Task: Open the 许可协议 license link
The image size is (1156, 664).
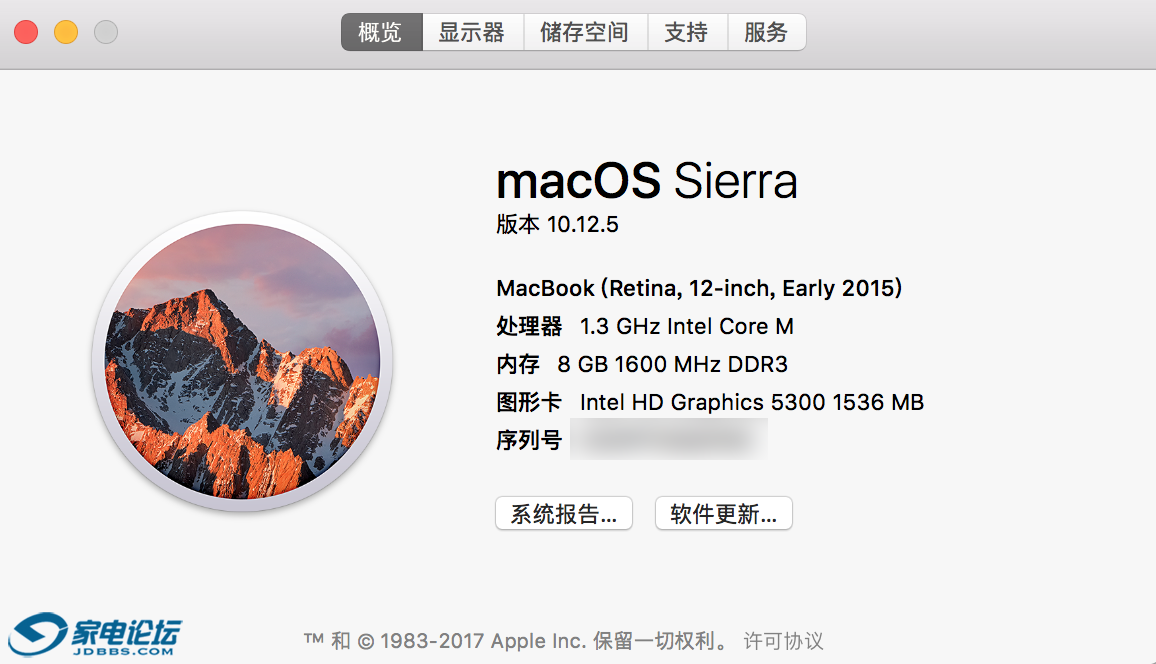Action: 783,641
